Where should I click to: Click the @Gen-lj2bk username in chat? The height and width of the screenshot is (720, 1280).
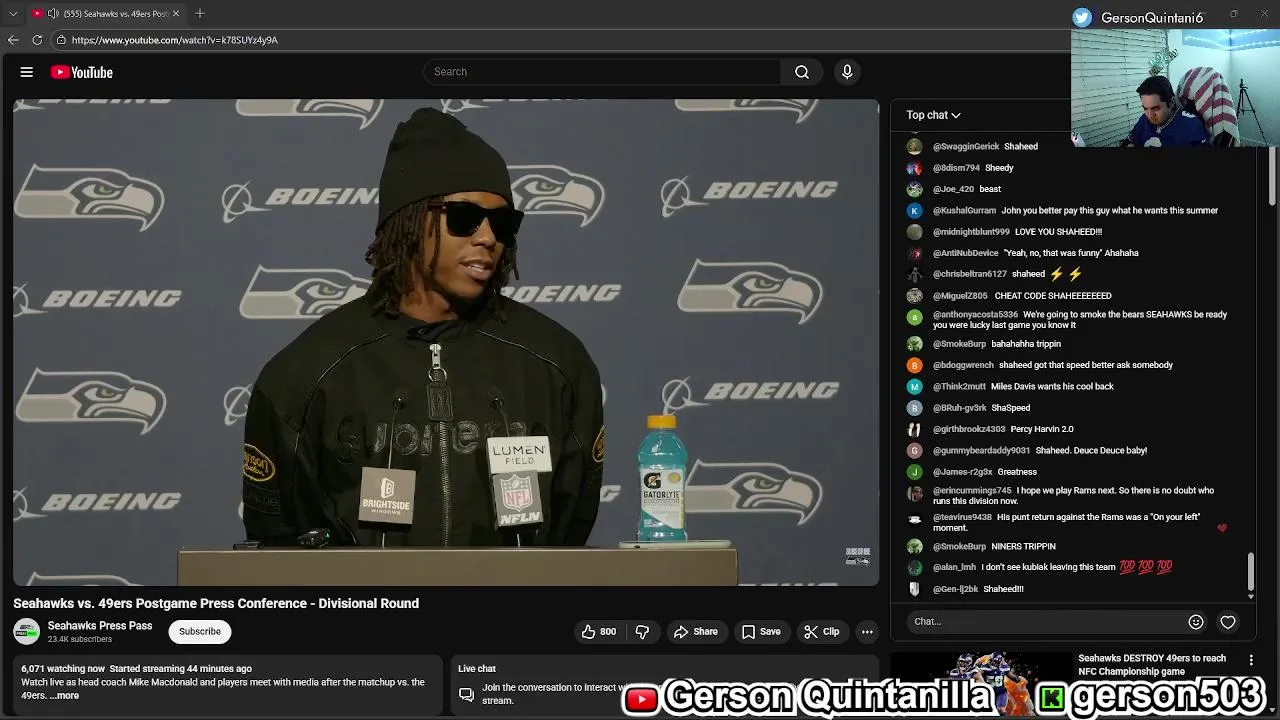coord(955,590)
